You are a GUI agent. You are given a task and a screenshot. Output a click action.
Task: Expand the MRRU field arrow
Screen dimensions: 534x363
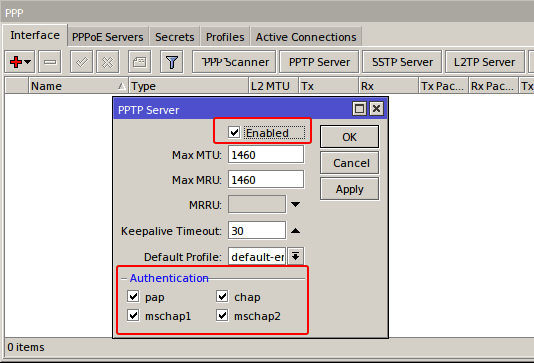pyautogui.click(x=295, y=205)
